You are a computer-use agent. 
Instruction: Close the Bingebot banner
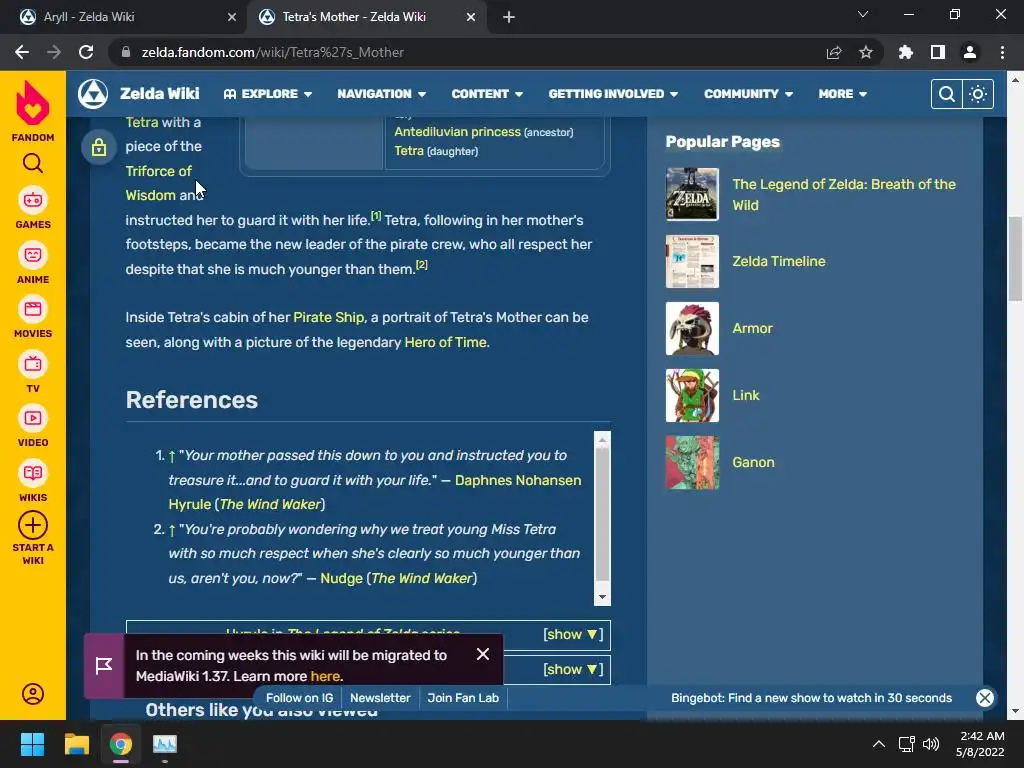pos(985,697)
